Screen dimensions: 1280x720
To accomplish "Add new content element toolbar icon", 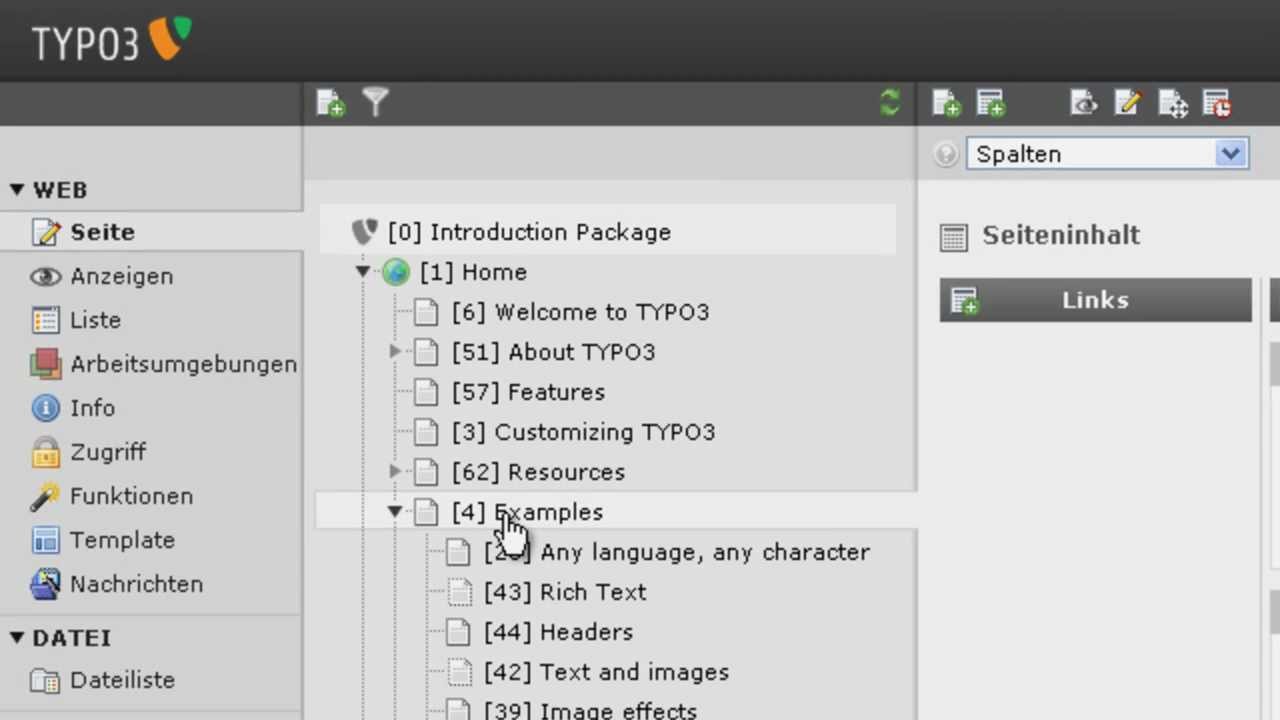I will pos(991,103).
